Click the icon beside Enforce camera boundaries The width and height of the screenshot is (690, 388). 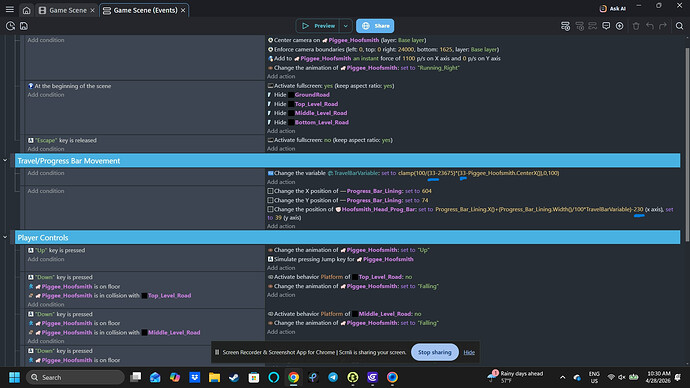pos(270,49)
